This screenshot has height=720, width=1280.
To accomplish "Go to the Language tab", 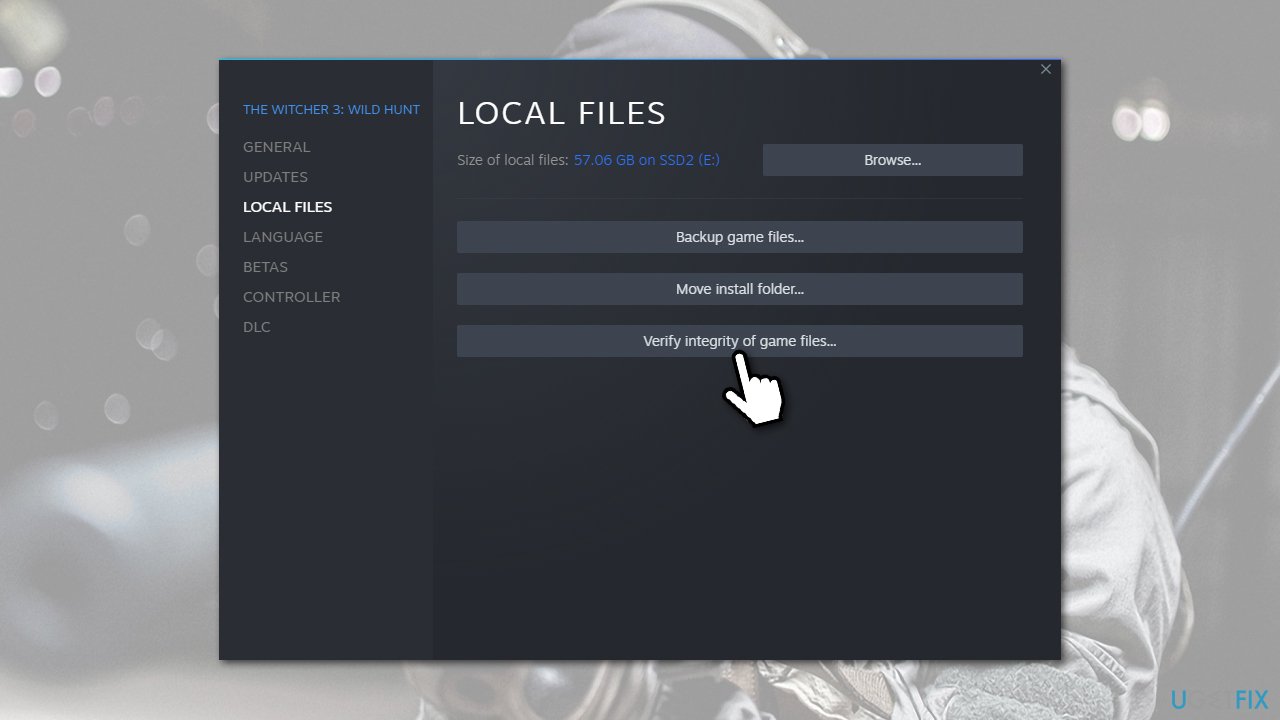I will point(283,237).
